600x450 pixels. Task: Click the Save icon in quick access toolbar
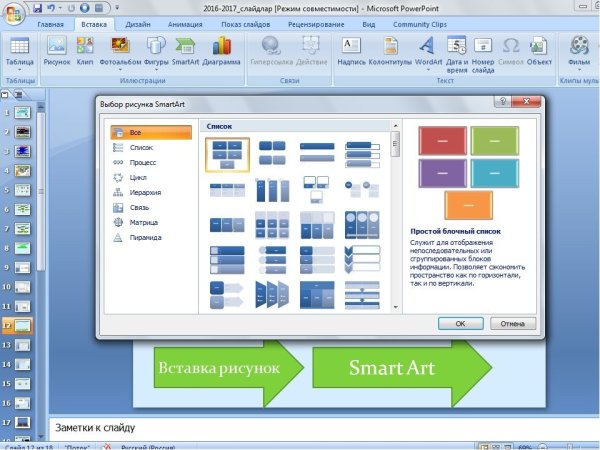coord(37,7)
